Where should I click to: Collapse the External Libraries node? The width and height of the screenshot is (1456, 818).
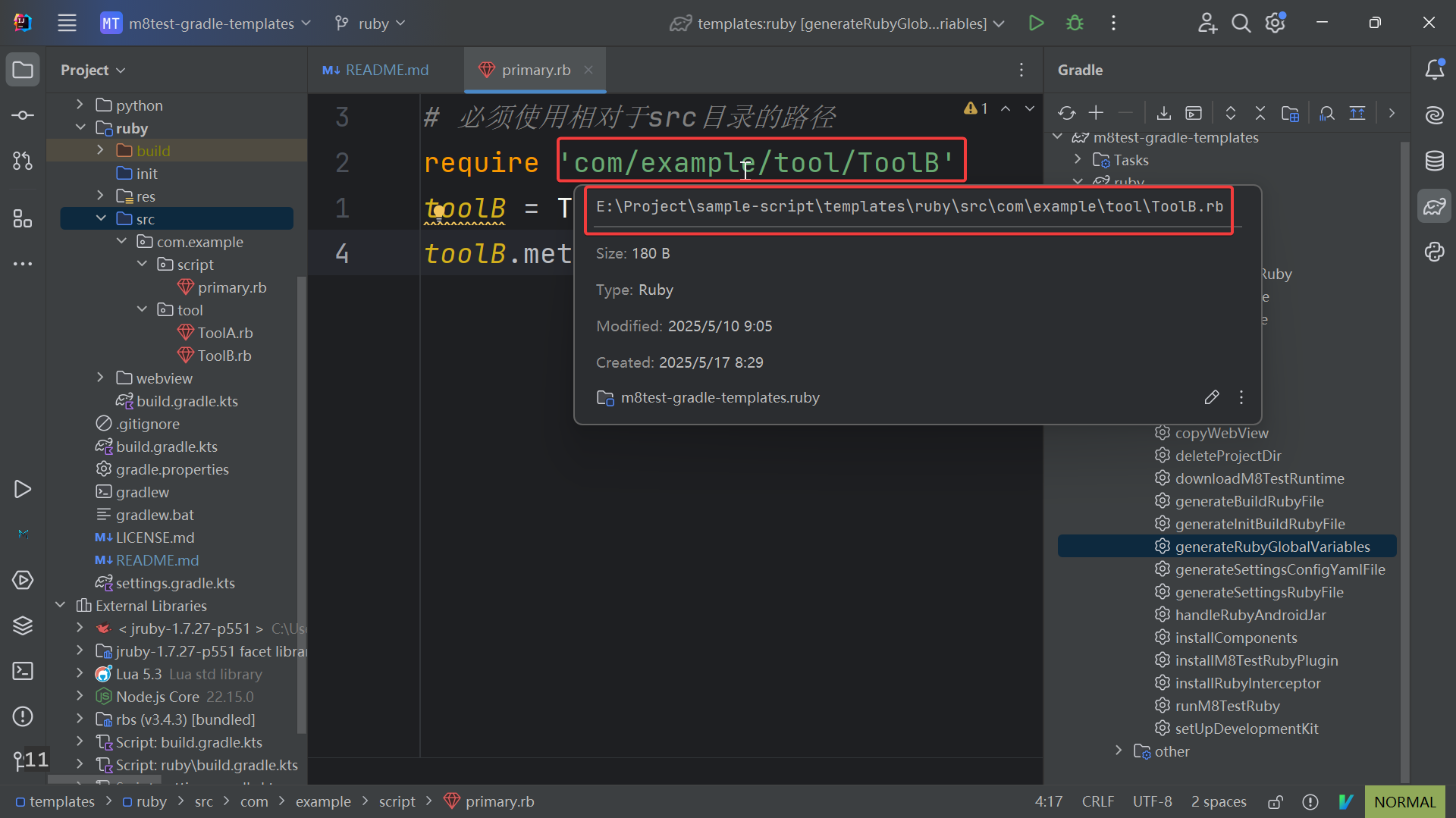click(x=61, y=605)
